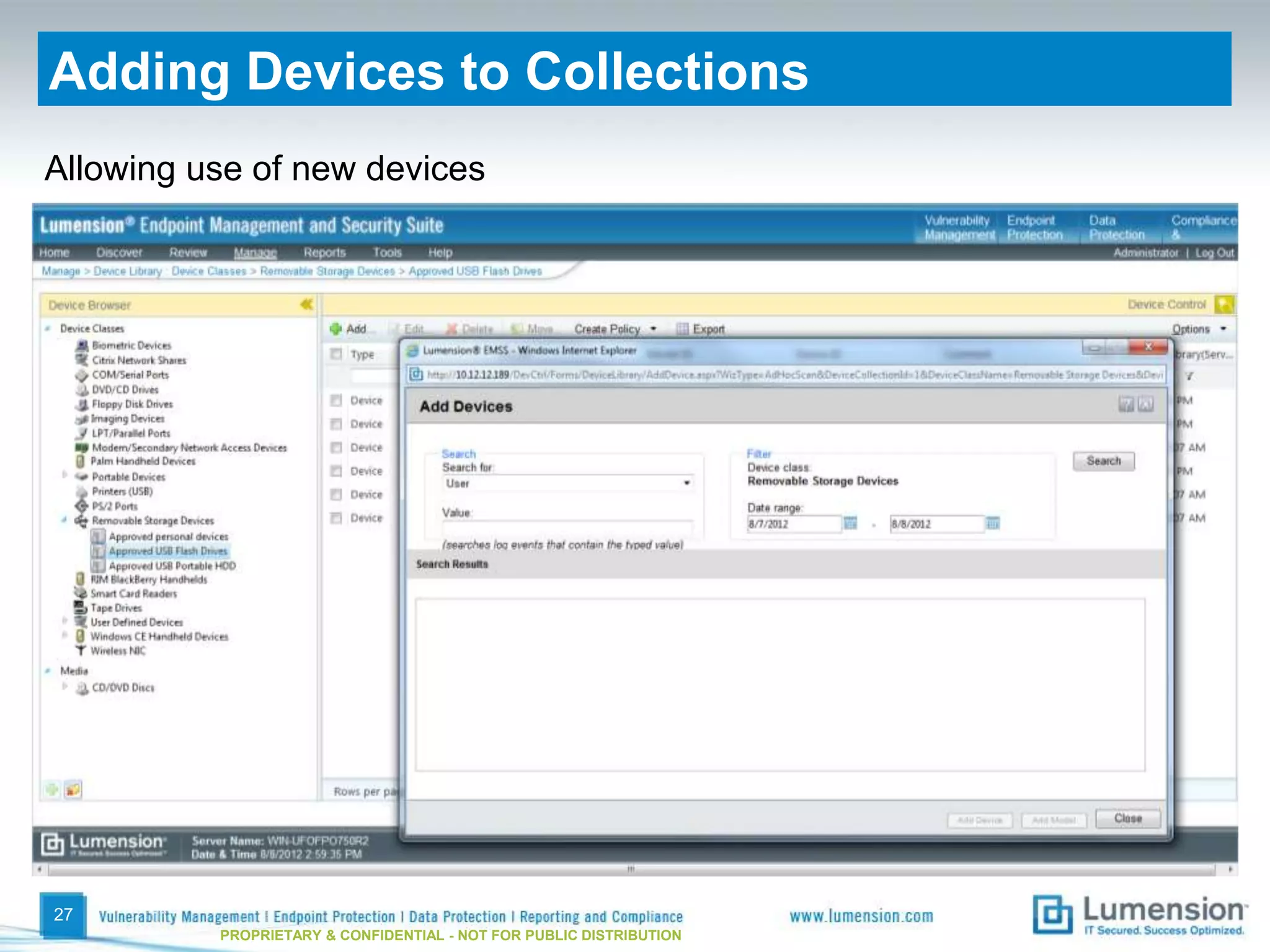
Task: Check the fifth Device row checkbox
Action: click(x=336, y=495)
